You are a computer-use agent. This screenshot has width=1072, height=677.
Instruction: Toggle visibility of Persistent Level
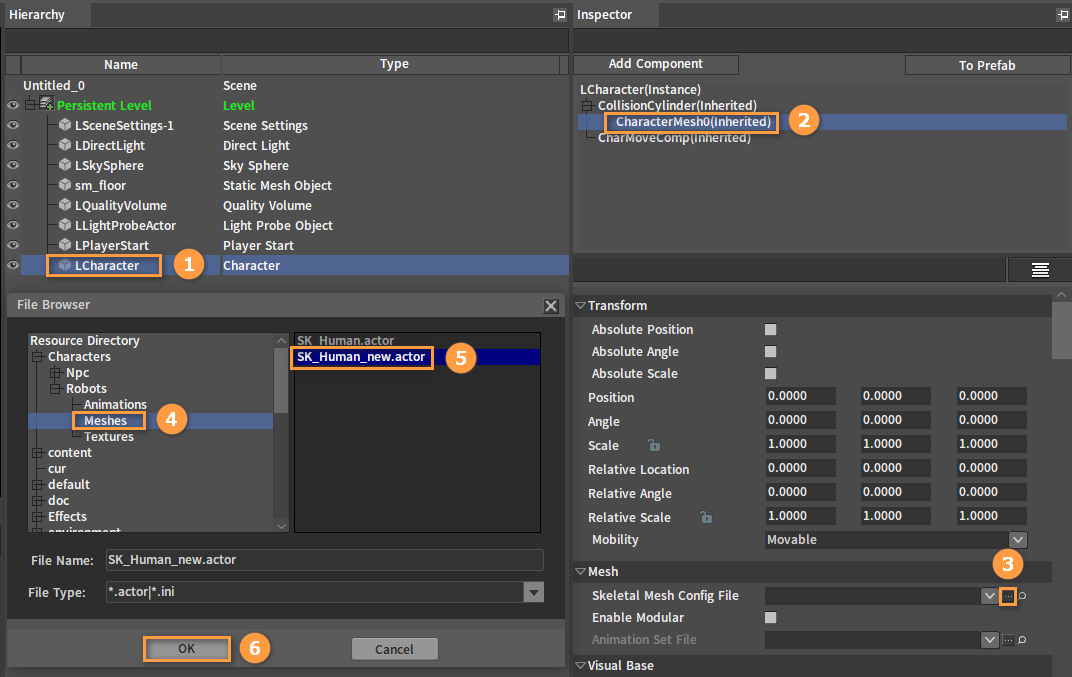pos(12,105)
